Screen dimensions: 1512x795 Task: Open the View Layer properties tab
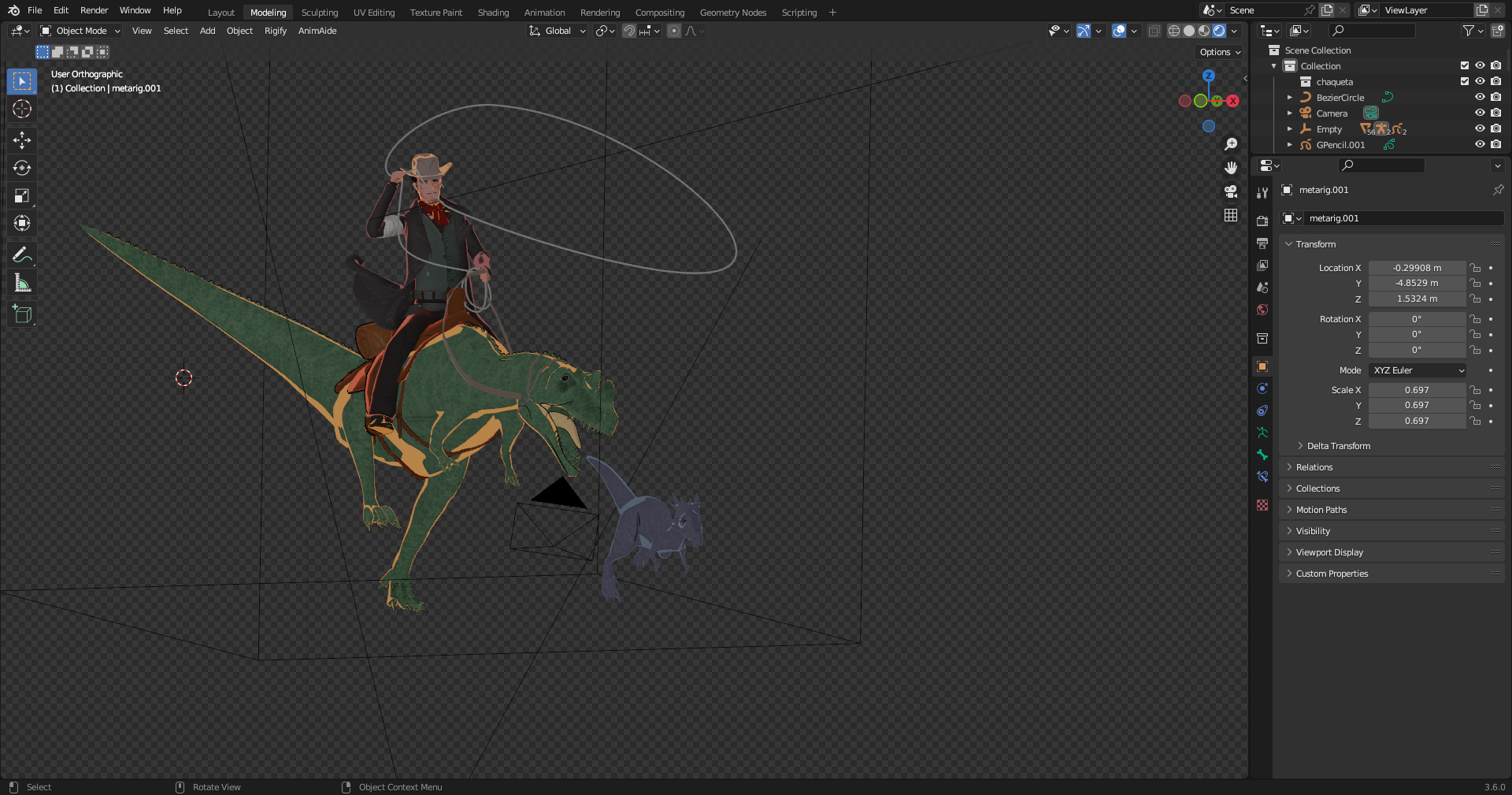click(x=1262, y=265)
